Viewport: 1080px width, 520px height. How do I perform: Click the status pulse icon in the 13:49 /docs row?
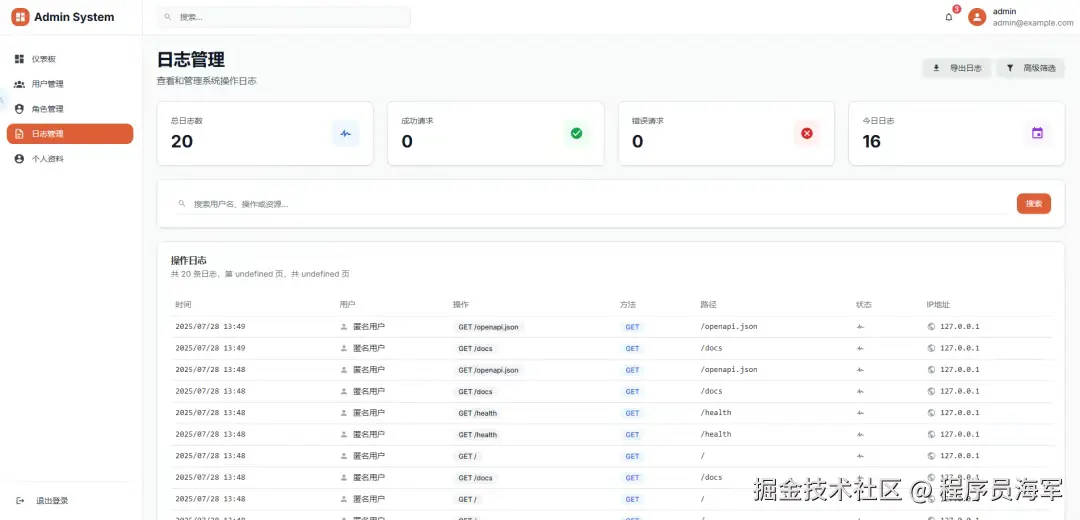click(860, 349)
